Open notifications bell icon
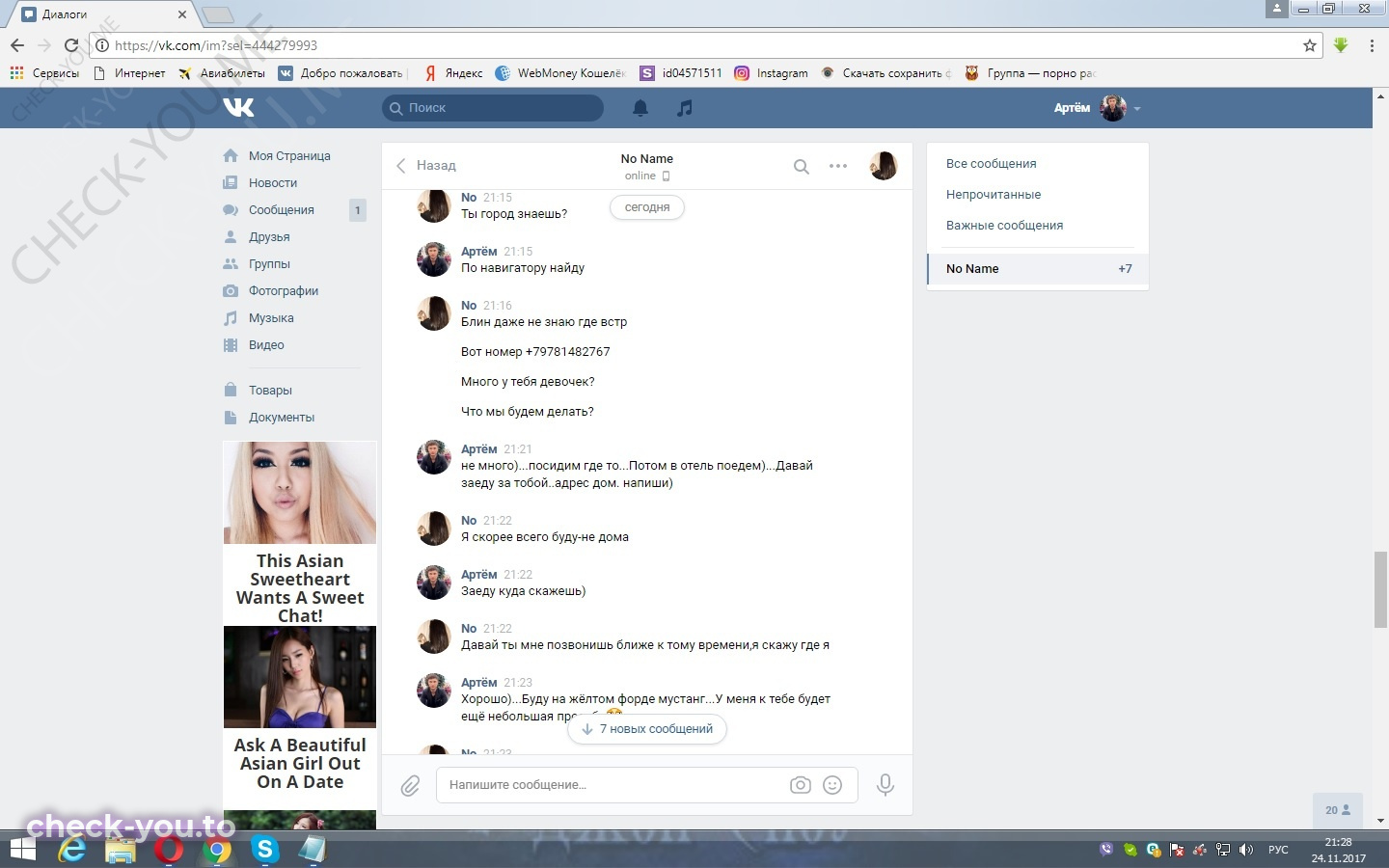This screenshot has height=868, width=1389. coord(640,108)
